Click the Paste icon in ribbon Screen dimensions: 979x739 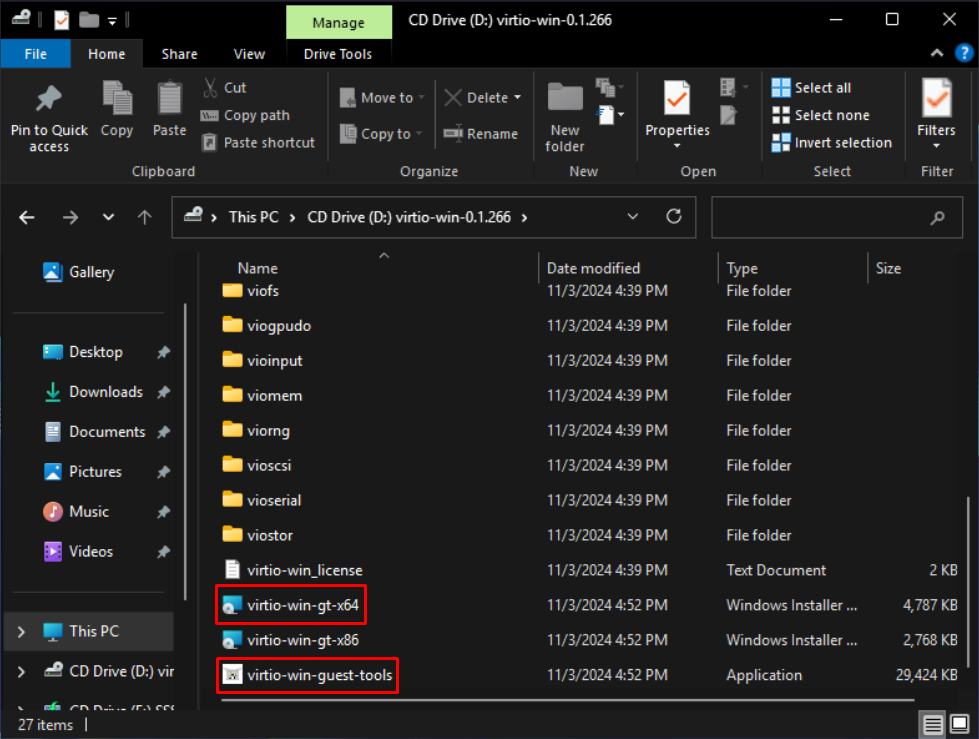pos(169,100)
